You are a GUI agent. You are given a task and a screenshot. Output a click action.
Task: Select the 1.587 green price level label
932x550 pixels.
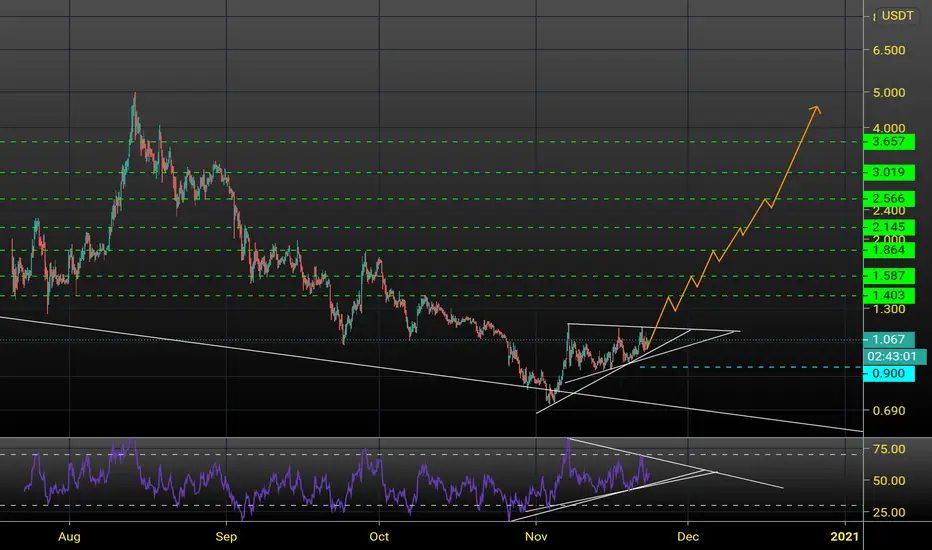889,276
